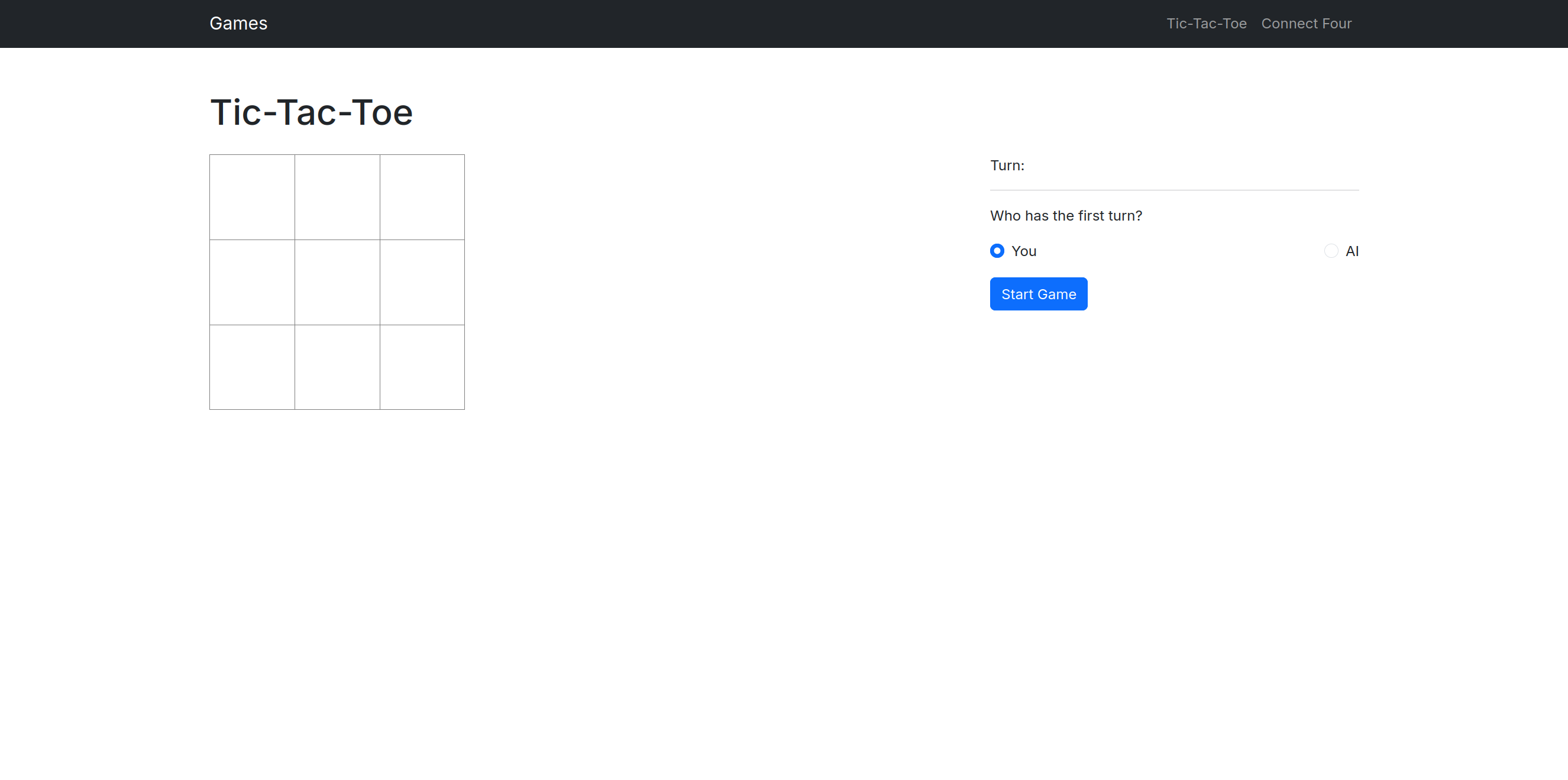The width and height of the screenshot is (1568, 780).
Task: Mark the bottom-right board cell
Action: point(422,367)
